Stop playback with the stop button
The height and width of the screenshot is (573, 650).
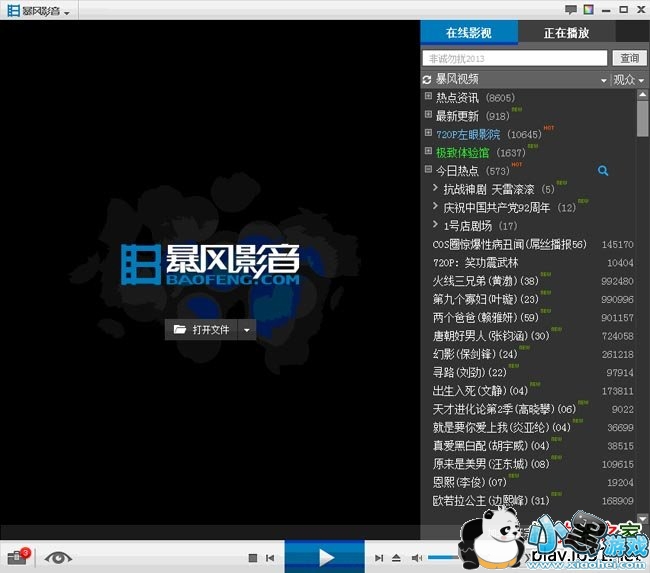click(x=252, y=558)
